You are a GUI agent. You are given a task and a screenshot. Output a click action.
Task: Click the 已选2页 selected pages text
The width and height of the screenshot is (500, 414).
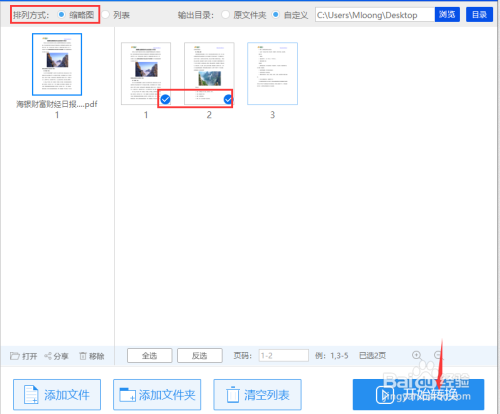tap(372, 356)
